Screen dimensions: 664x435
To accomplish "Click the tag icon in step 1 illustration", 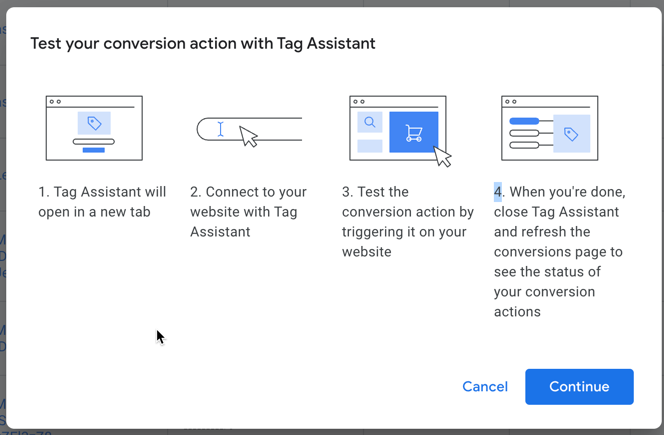I will point(94,123).
